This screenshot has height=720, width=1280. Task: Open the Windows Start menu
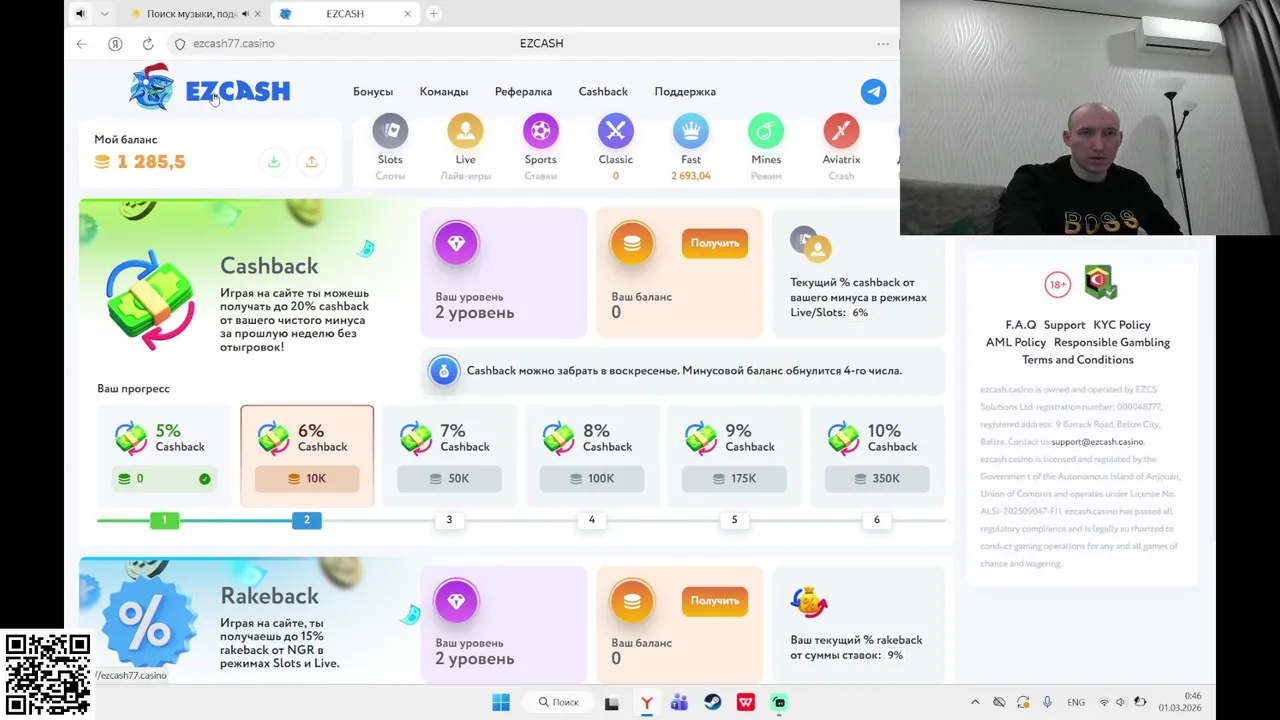click(x=501, y=702)
